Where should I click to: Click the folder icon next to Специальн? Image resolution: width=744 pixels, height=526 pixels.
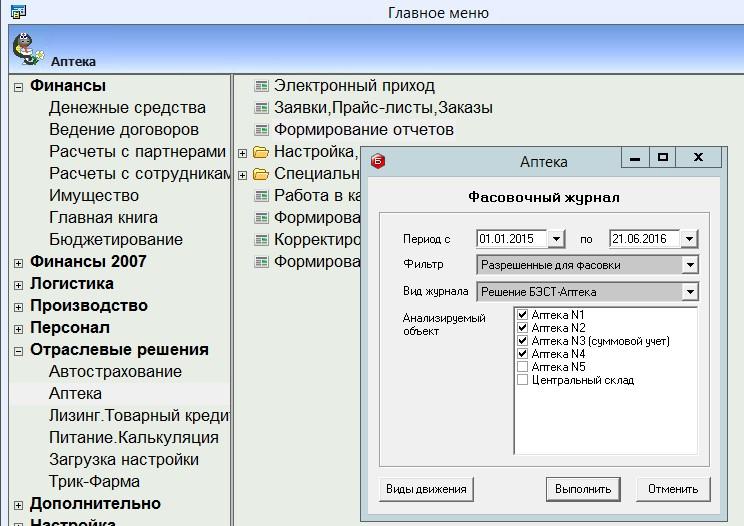(x=260, y=174)
